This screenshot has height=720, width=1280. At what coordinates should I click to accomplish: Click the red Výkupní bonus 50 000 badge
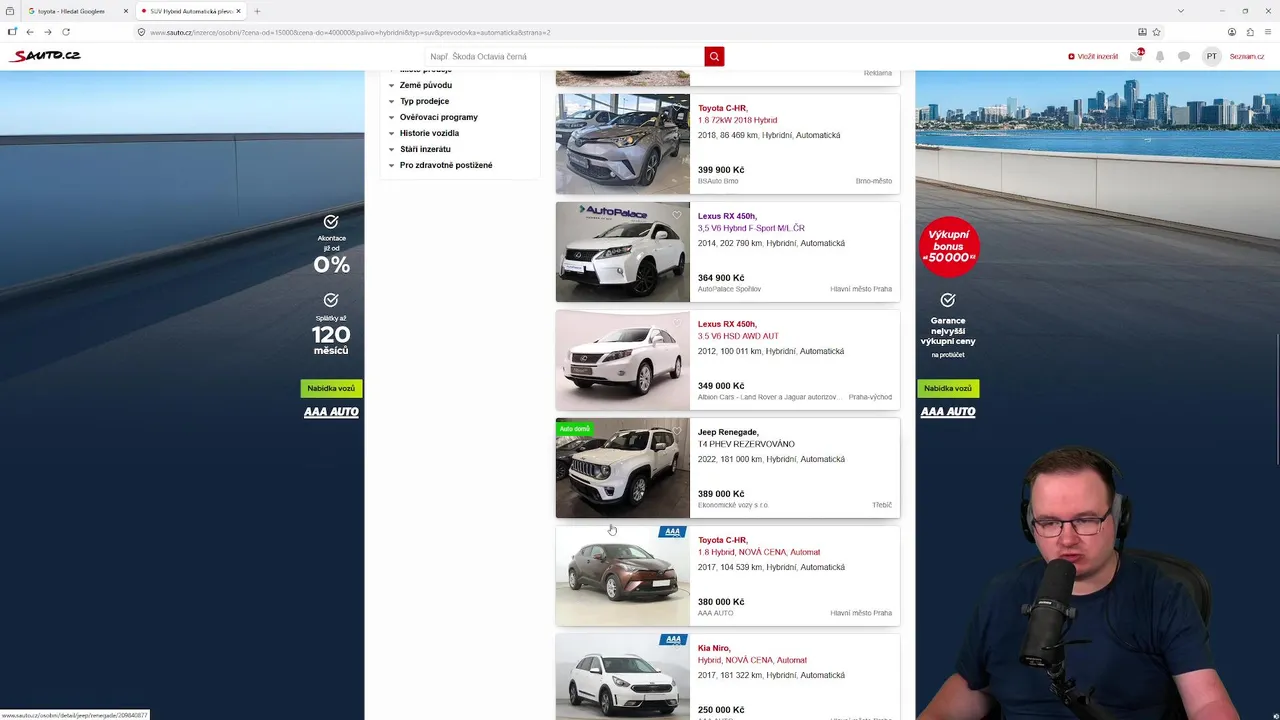point(948,246)
